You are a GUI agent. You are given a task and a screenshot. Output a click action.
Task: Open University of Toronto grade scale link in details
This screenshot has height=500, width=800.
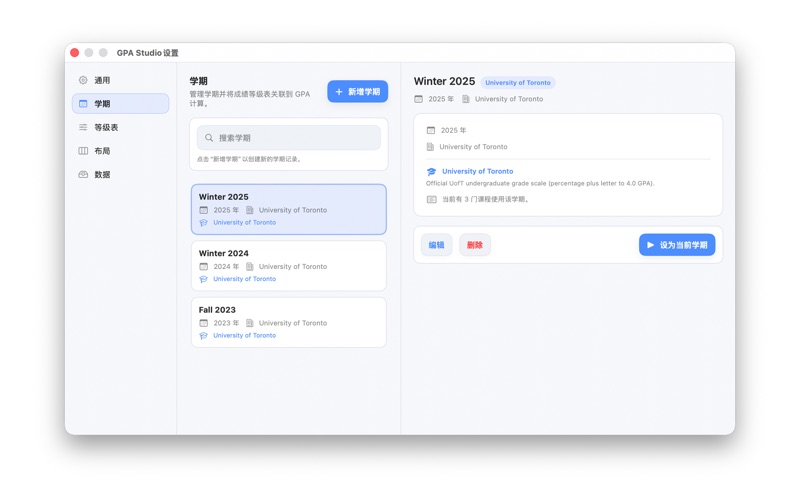pyautogui.click(x=478, y=171)
